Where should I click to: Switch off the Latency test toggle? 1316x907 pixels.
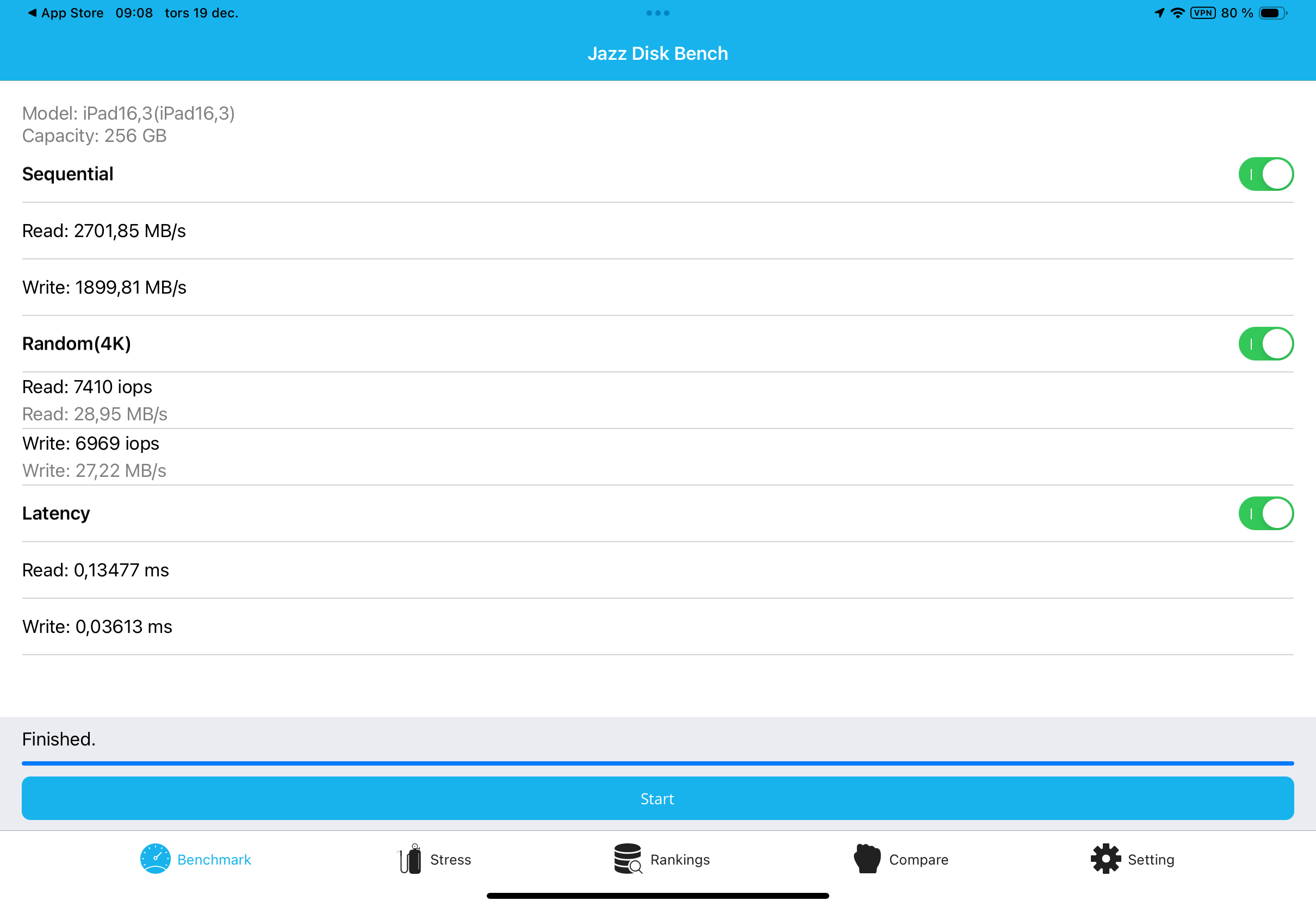pyautogui.click(x=1266, y=513)
